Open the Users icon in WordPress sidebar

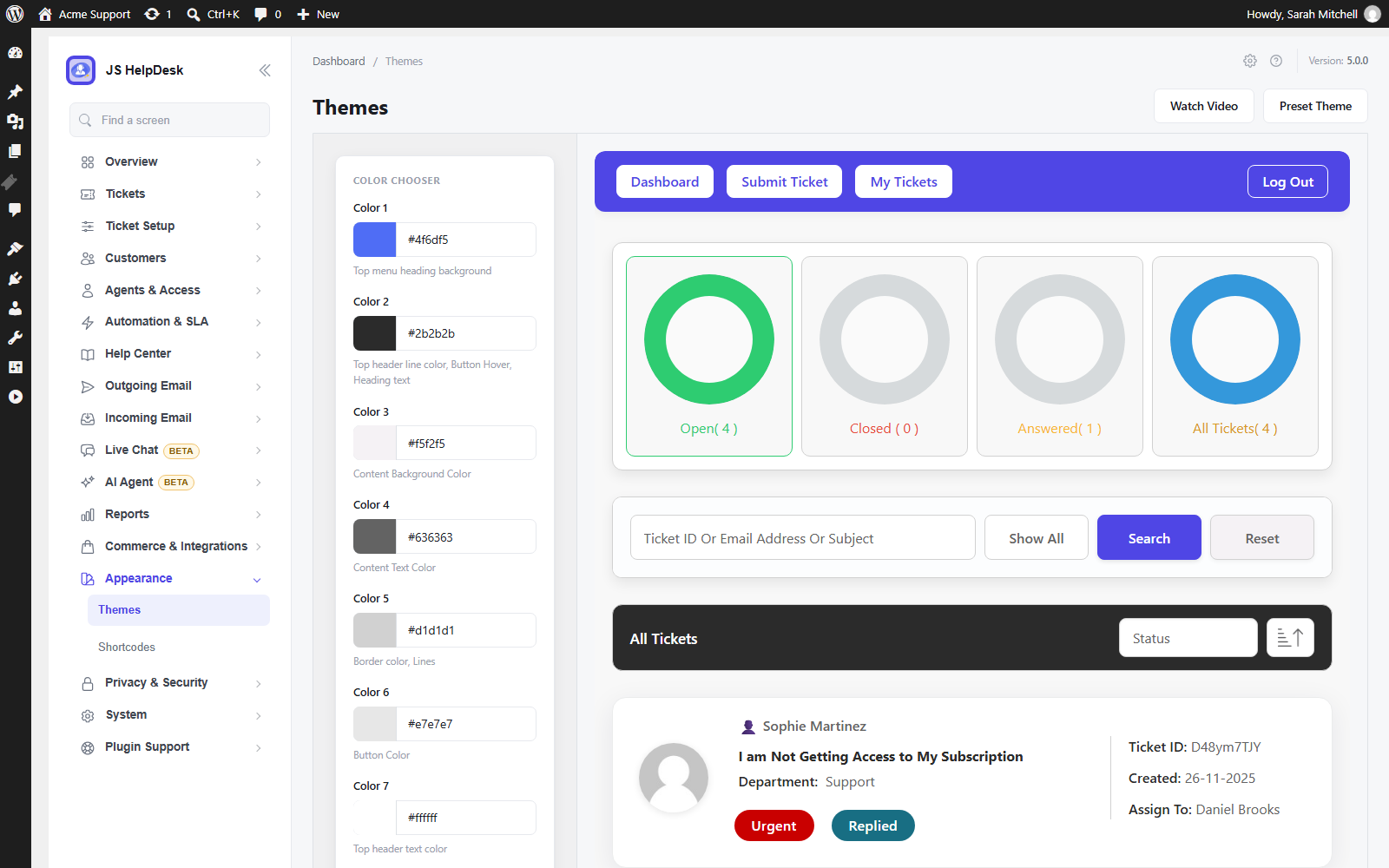point(15,308)
